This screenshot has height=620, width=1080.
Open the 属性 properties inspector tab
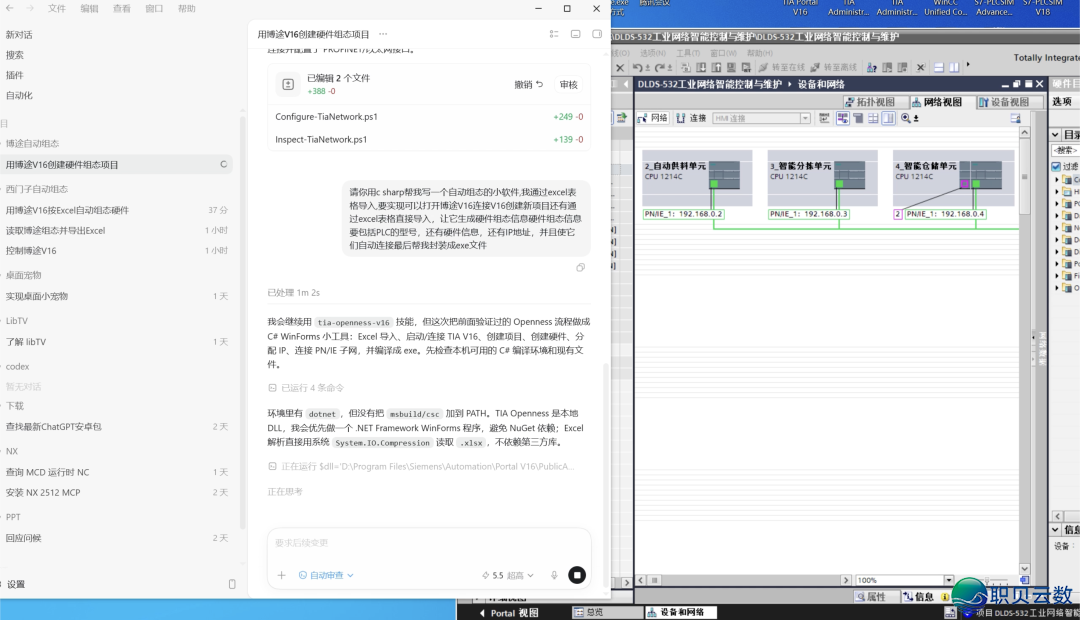point(876,597)
